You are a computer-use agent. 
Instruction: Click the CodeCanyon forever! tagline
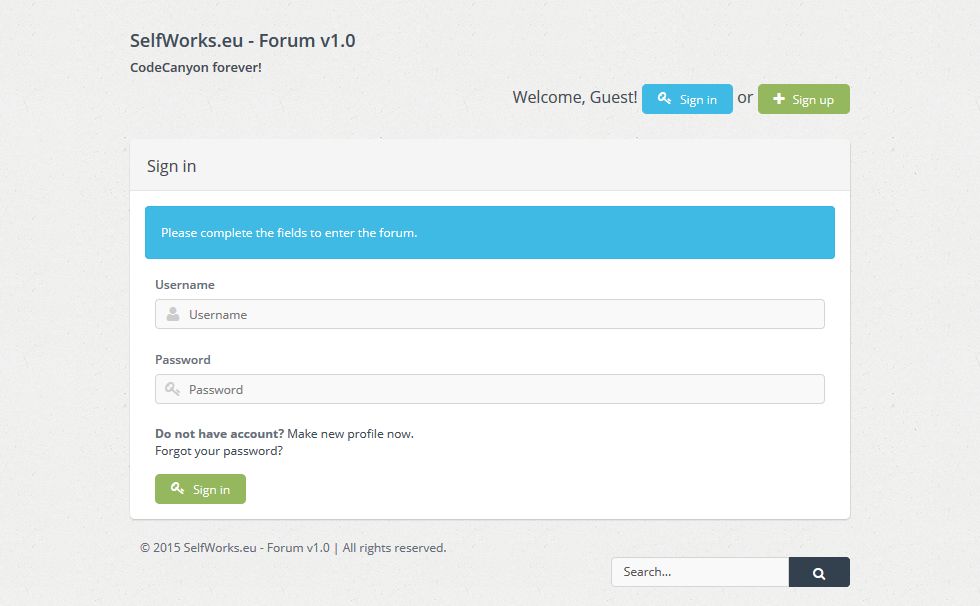click(x=196, y=68)
